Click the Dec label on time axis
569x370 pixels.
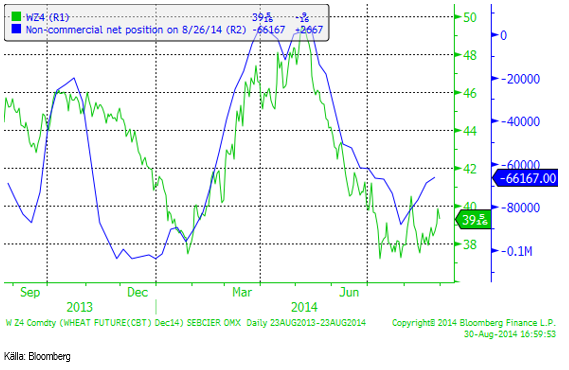point(138,292)
